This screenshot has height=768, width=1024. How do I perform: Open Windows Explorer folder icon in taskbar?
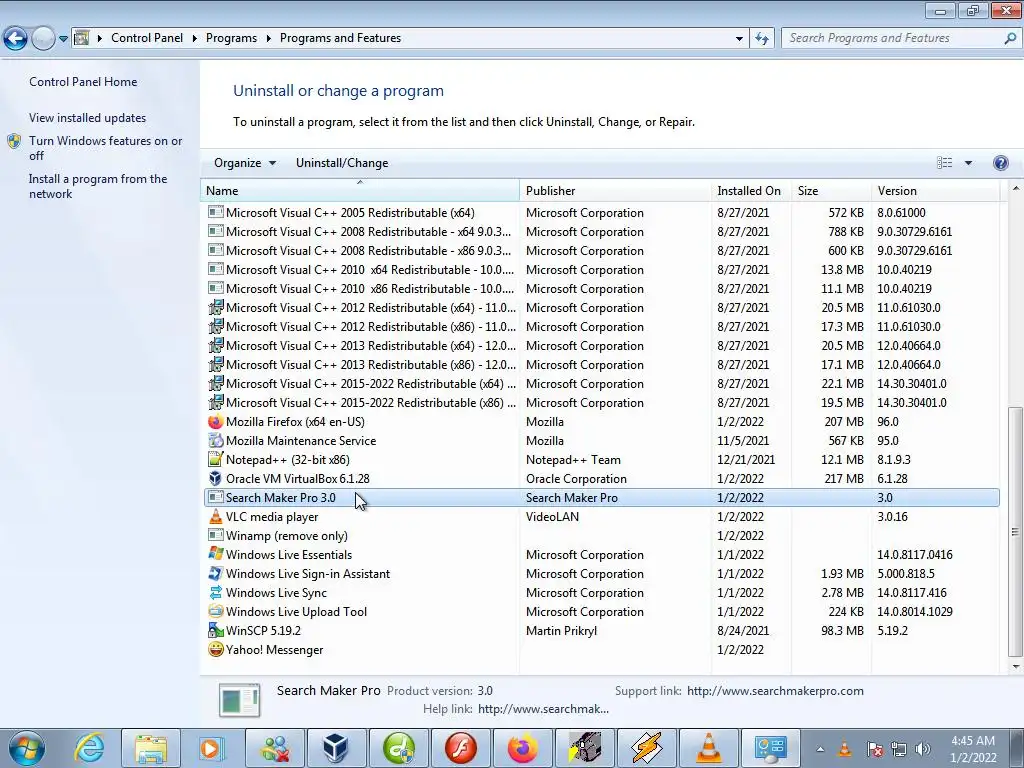point(152,748)
